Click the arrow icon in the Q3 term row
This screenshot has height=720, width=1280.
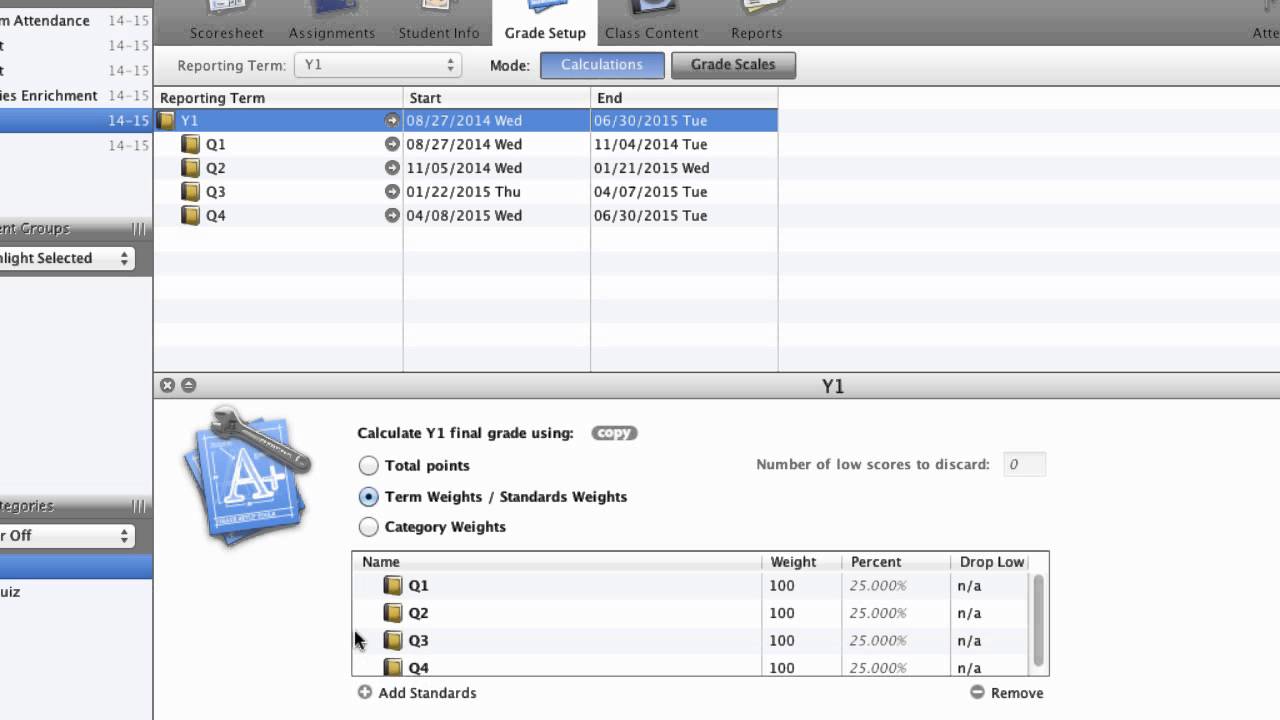tap(392, 192)
